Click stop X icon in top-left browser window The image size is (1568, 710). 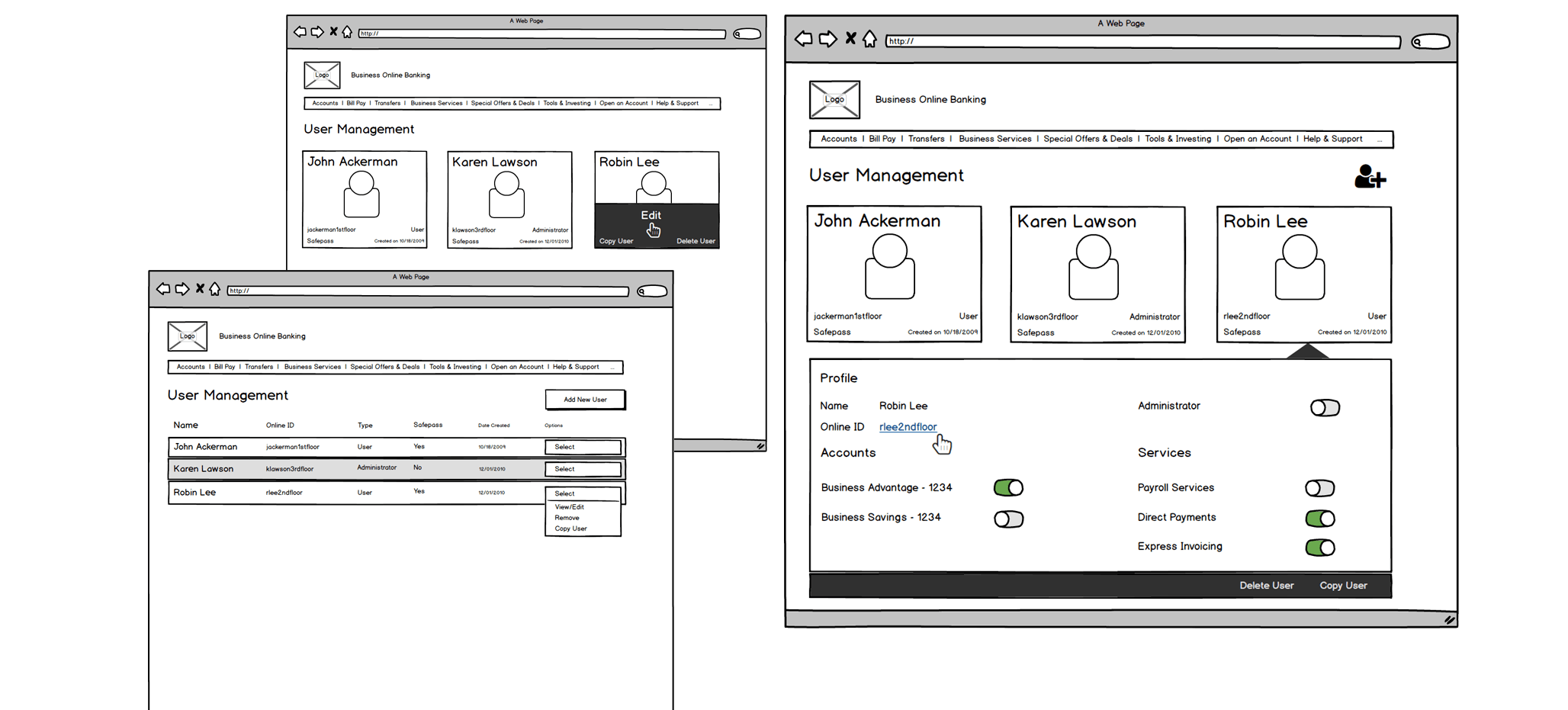tap(333, 31)
